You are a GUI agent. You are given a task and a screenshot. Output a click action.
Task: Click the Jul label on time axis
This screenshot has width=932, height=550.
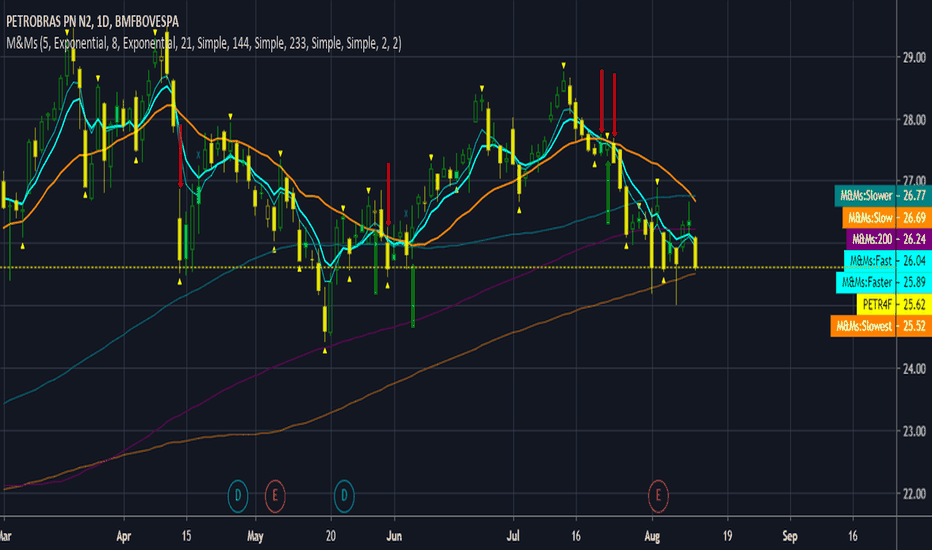(512, 536)
